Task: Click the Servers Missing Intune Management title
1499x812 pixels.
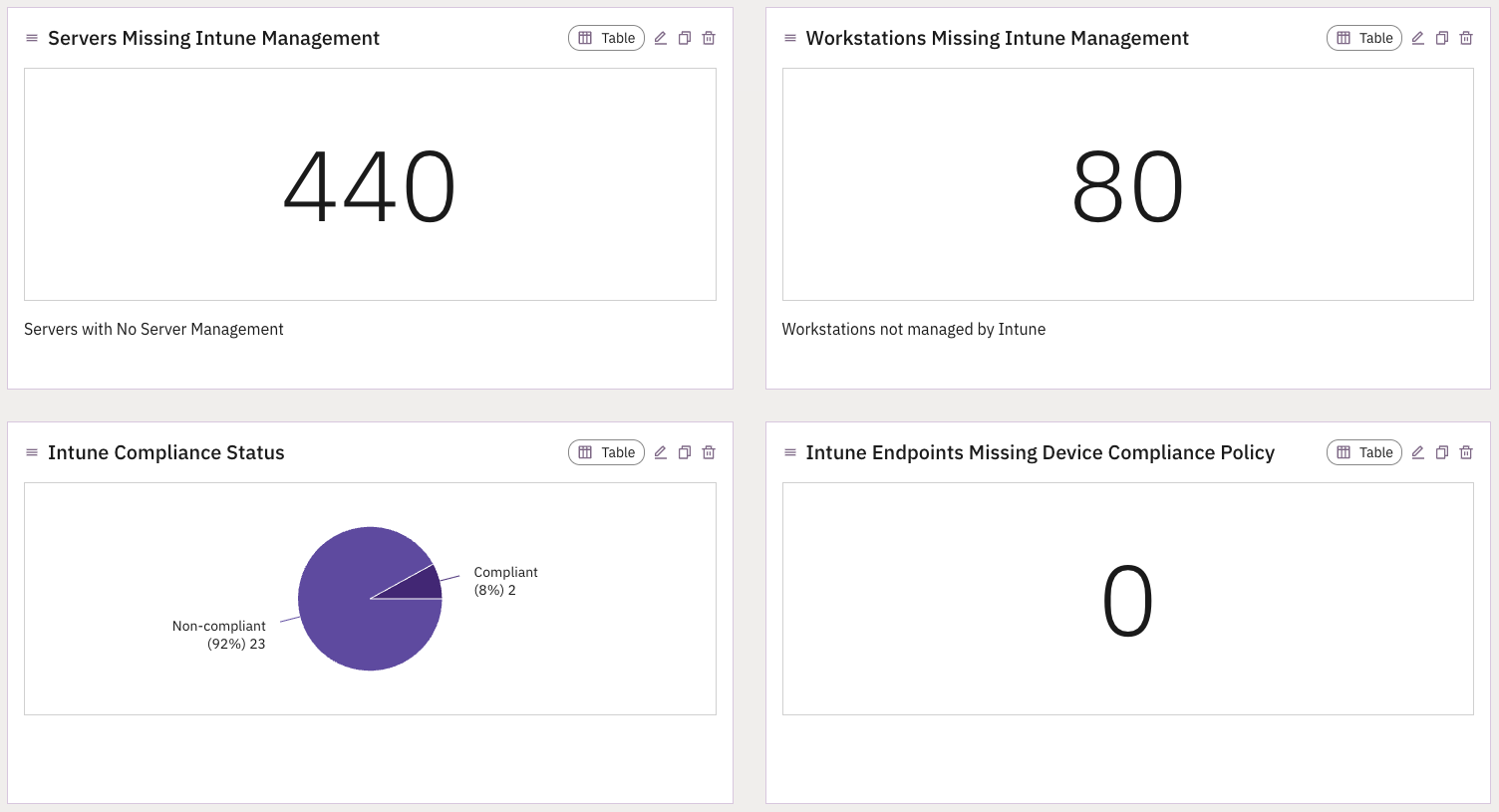Action: (x=213, y=38)
